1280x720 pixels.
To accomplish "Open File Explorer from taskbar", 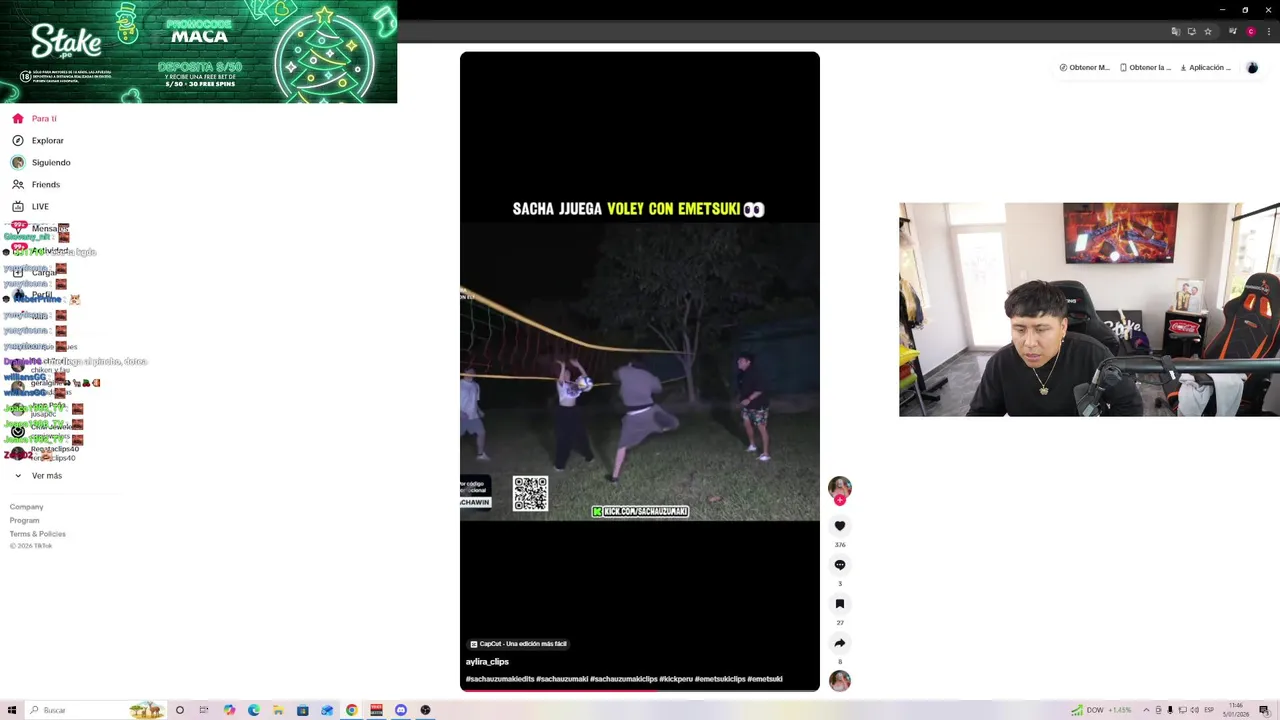I will click(x=278, y=710).
